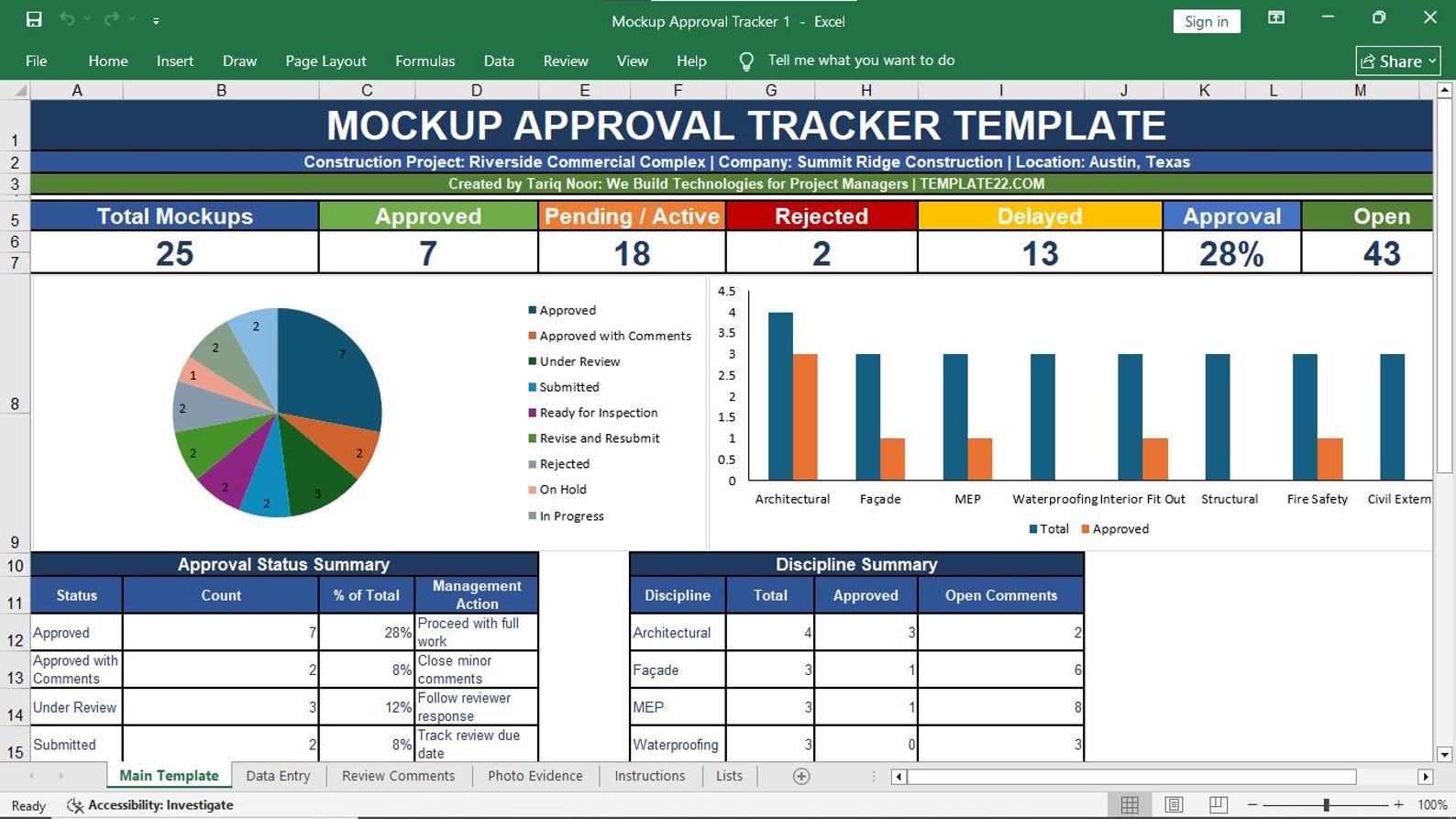Click the Management Action column header
The image size is (1456, 819).
coord(477,594)
